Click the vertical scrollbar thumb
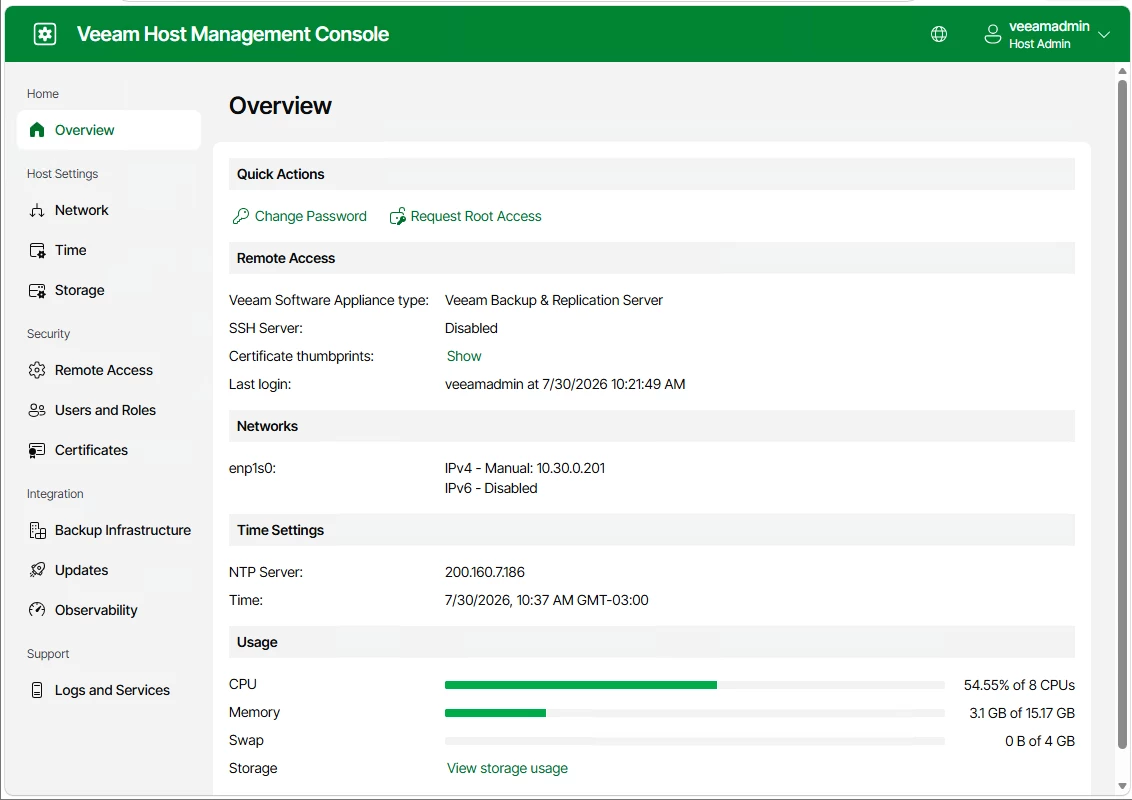Image resolution: width=1132 pixels, height=800 pixels. (x=1122, y=414)
